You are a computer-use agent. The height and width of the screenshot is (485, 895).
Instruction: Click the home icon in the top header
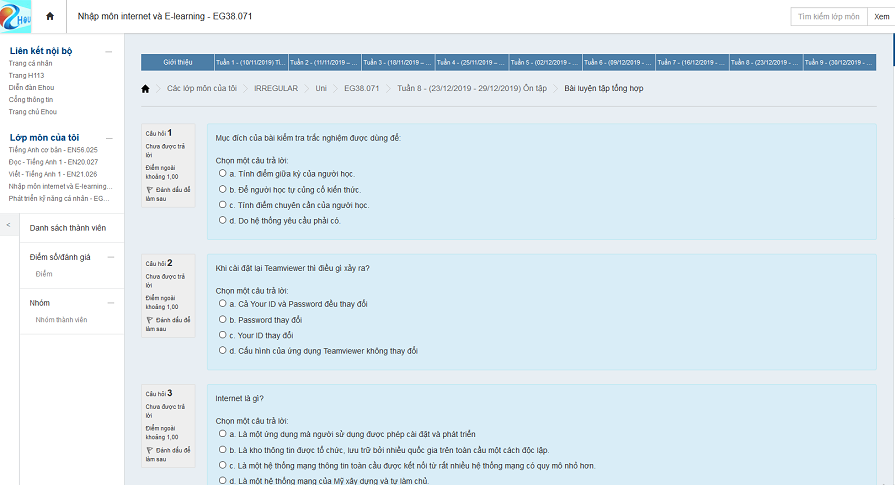[x=50, y=17]
